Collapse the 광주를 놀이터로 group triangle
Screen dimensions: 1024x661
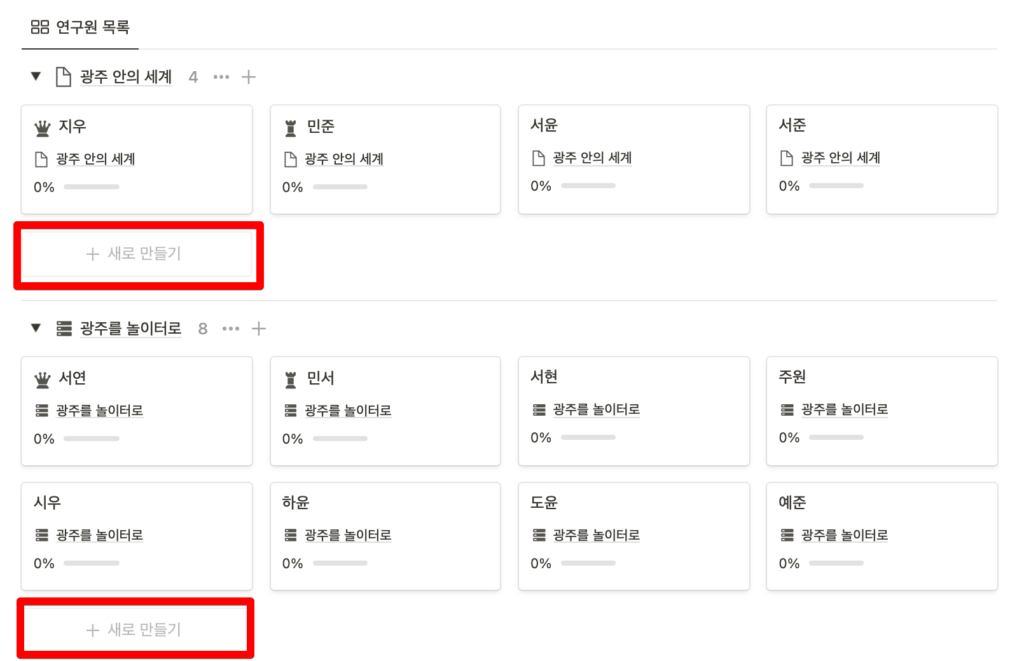(36, 328)
